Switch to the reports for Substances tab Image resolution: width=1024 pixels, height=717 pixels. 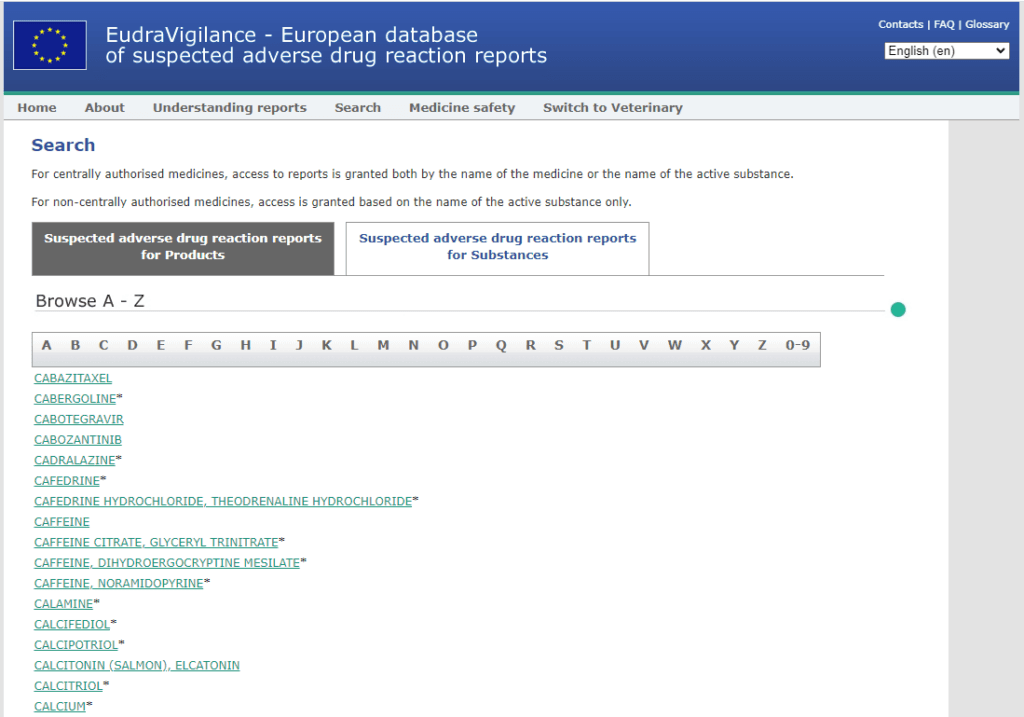tap(497, 247)
